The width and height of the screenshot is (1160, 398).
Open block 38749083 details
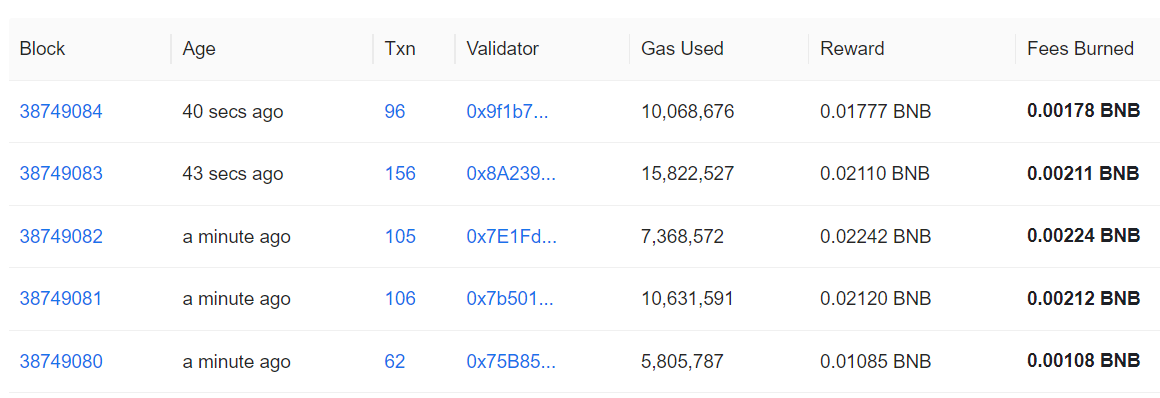click(61, 174)
